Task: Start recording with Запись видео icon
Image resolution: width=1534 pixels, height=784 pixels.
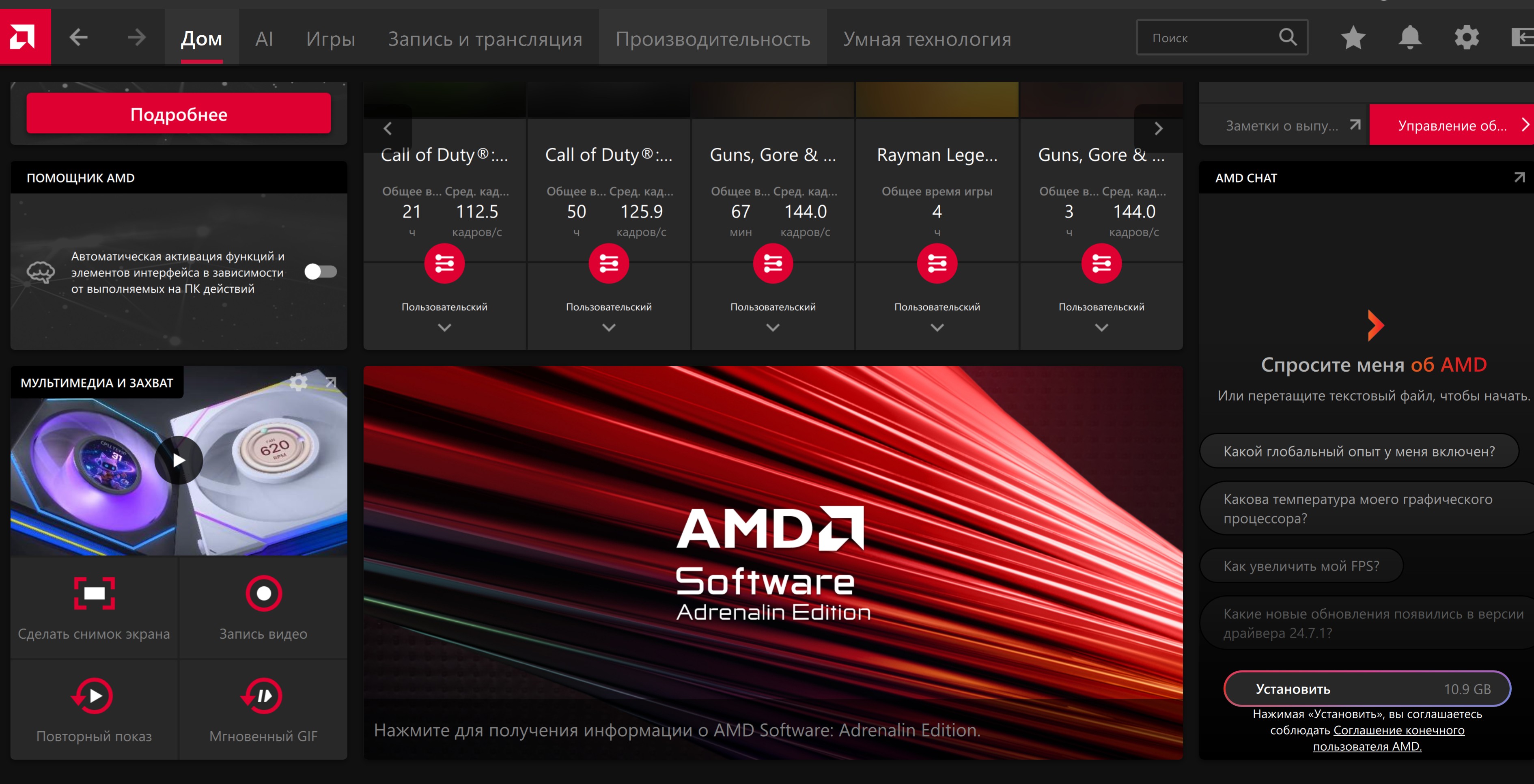Action: (x=263, y=593)
